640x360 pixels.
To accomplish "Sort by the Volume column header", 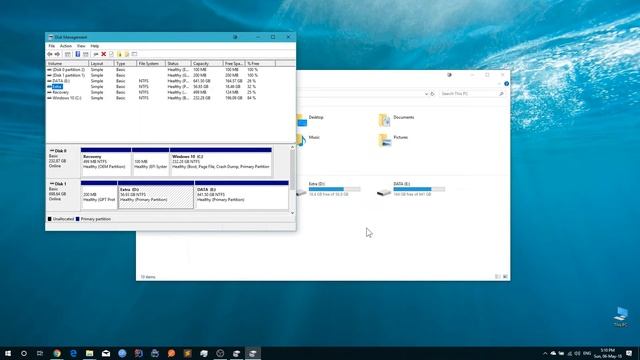I will pyautogui.click(x=67, y=64).
